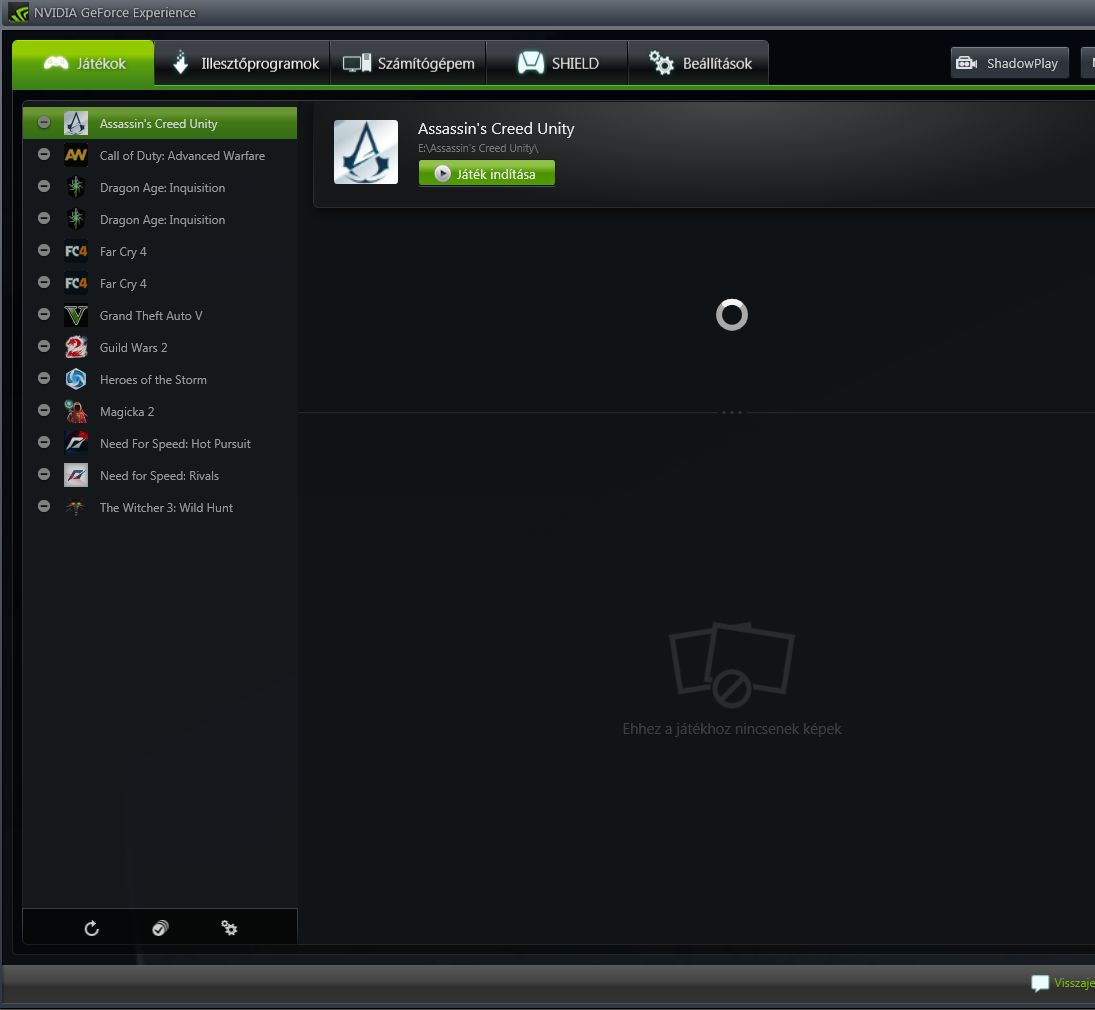Click minus icon beside Call of Duty: Advanced Warfare
1095x1010 pixels.
pos(44,154)
